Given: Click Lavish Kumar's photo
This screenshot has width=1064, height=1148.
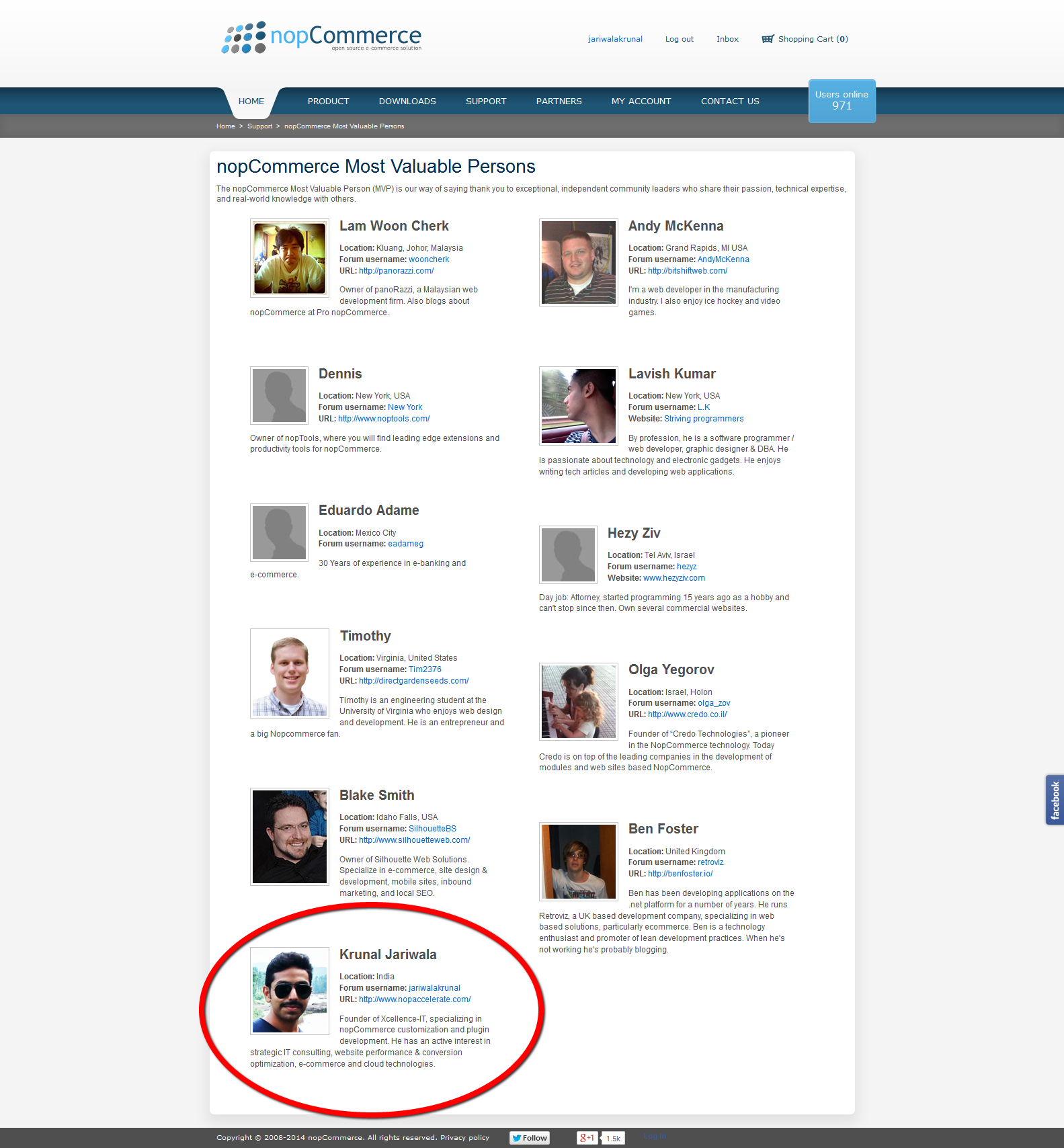Looking at the screenshot, I should tap(579, 405).
